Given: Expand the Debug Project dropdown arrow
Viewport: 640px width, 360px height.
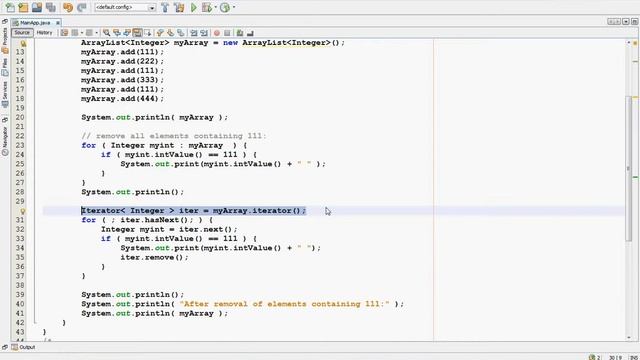Looking at the screenshot, I should (216, 7).
